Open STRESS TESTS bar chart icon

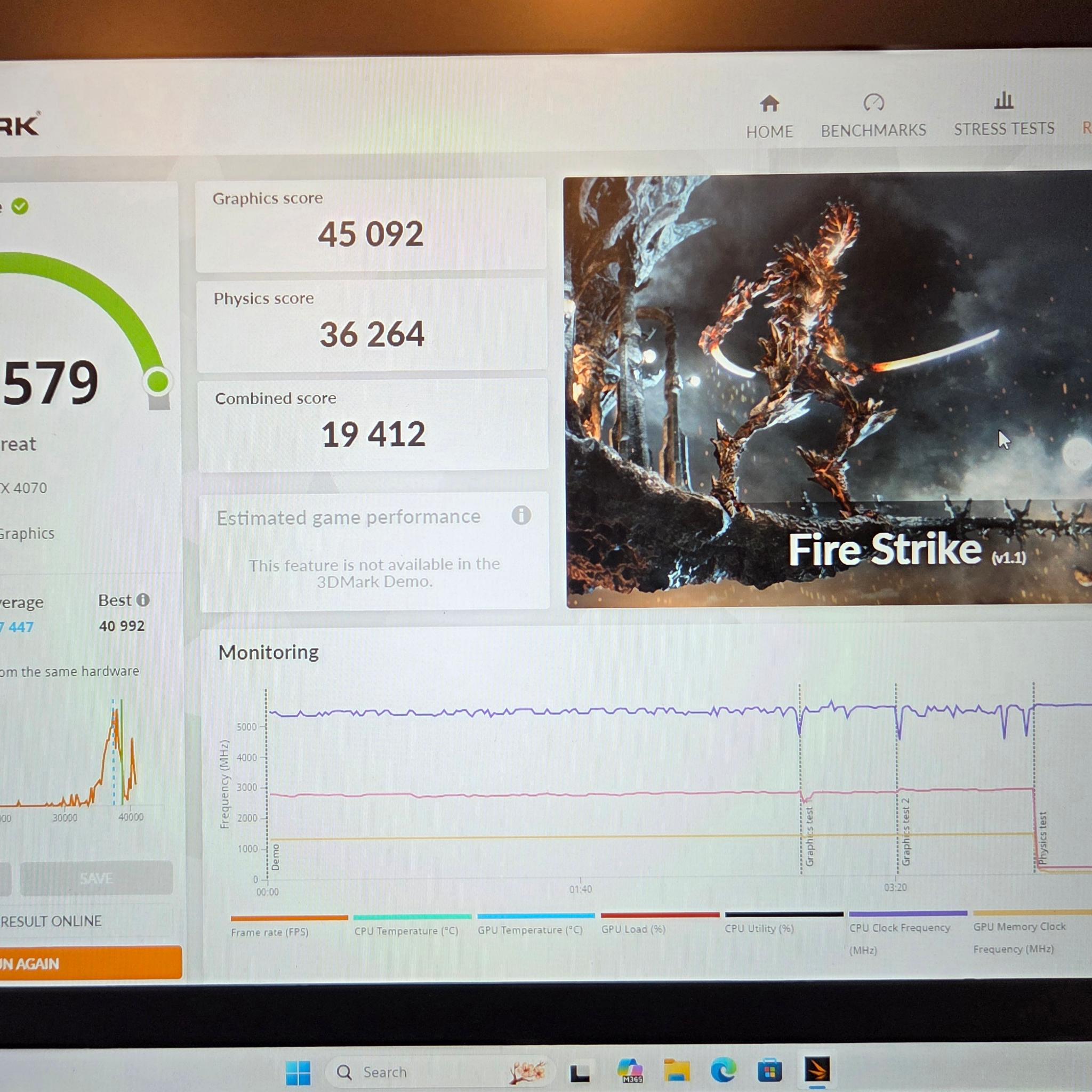(x=1003, y=101)
